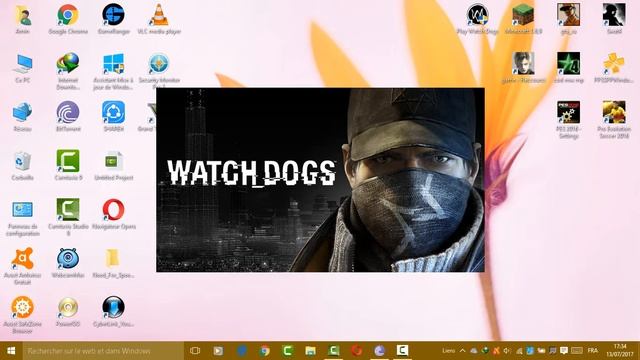
Task: Select the Untitled Project file icon
Action: tap(113, 165)
